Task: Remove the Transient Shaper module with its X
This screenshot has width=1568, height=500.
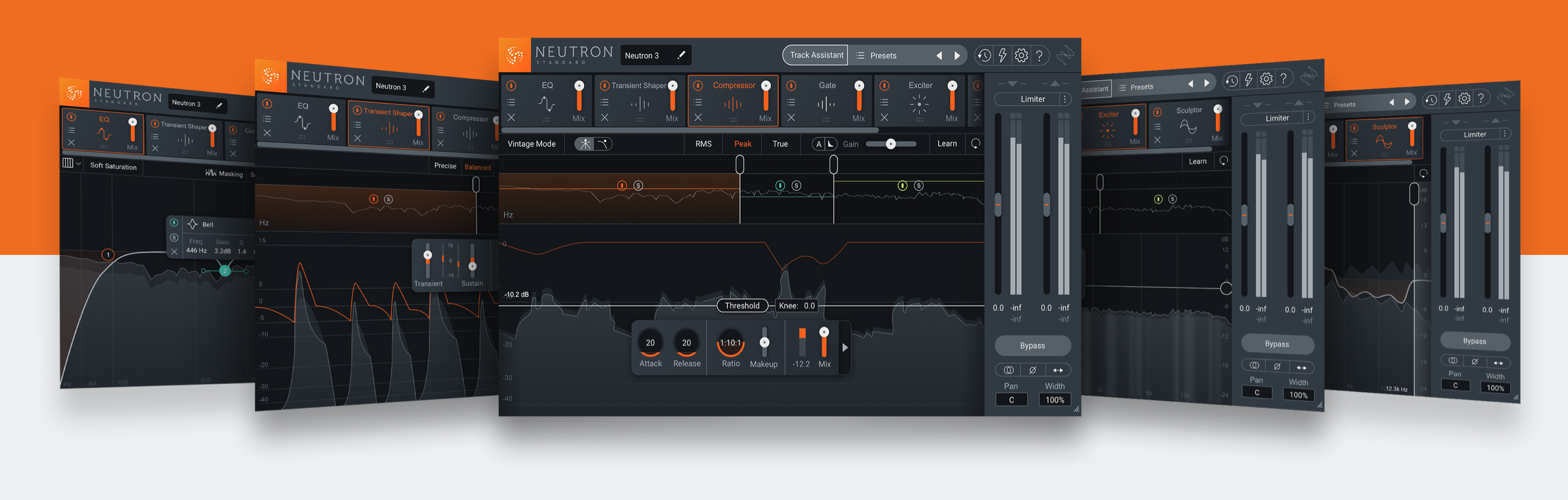Action: click(604, 118)
